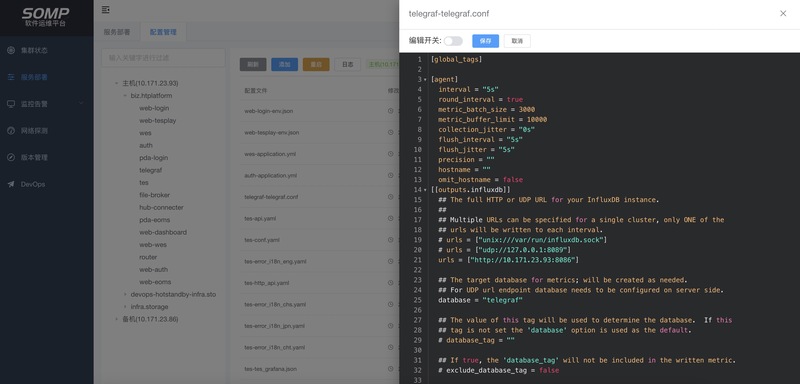Click the 集群状态 cluster status icon
The height and width of the screenshot is (384, 800).
[11, 50]
